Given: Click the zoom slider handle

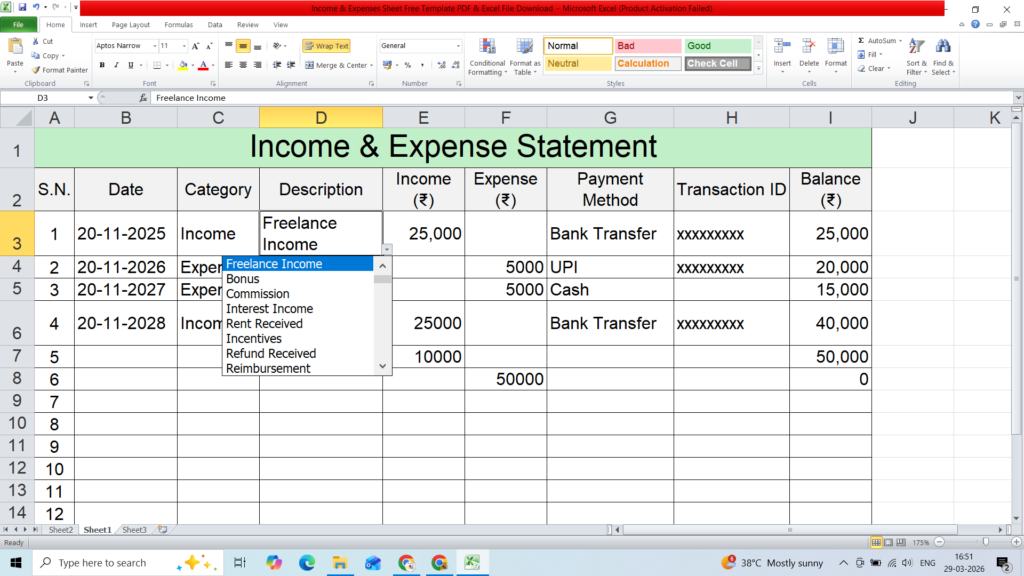Looking at the screenshot, I should [x=985, y=542].
